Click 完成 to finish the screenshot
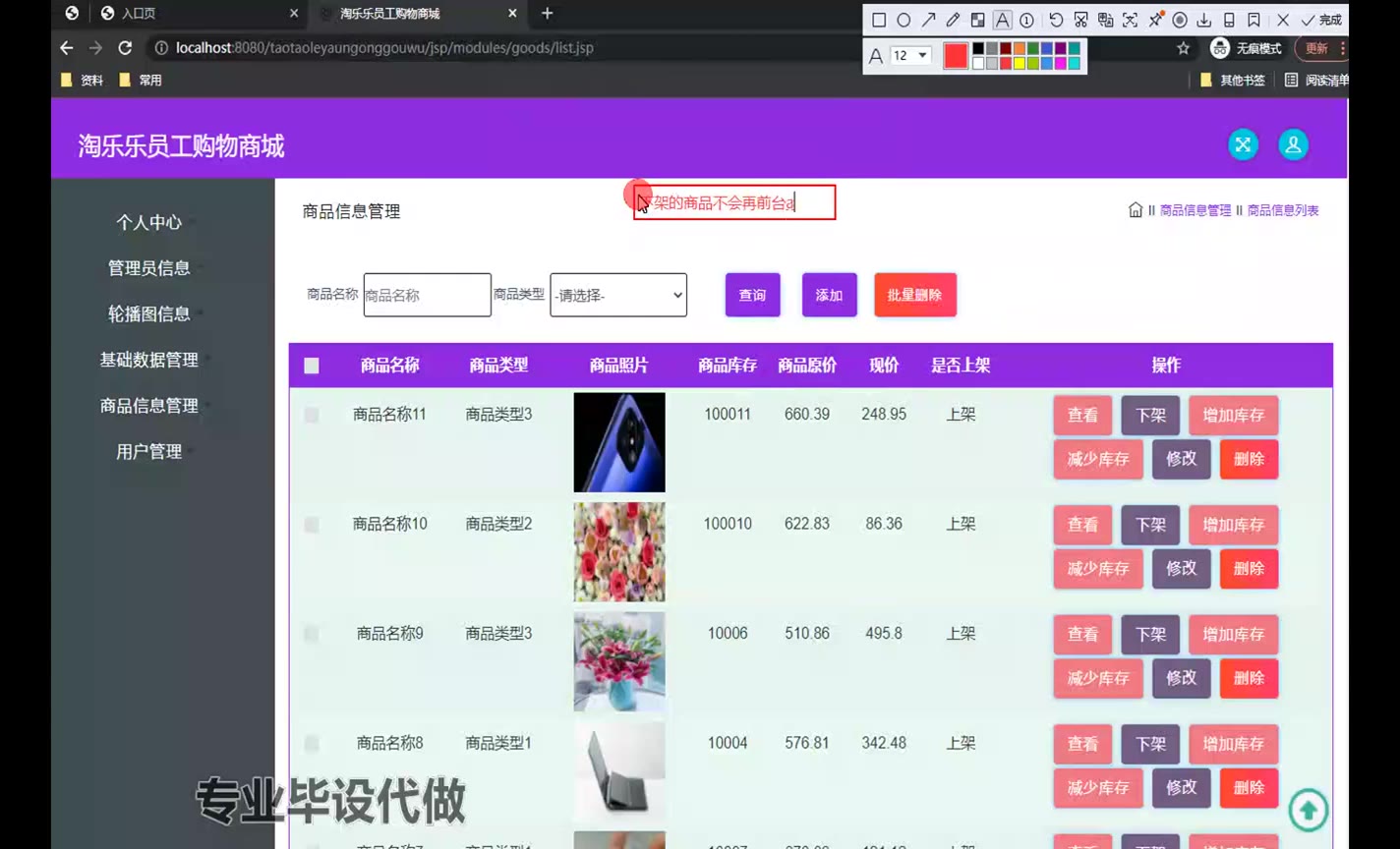 (1321, 20)
